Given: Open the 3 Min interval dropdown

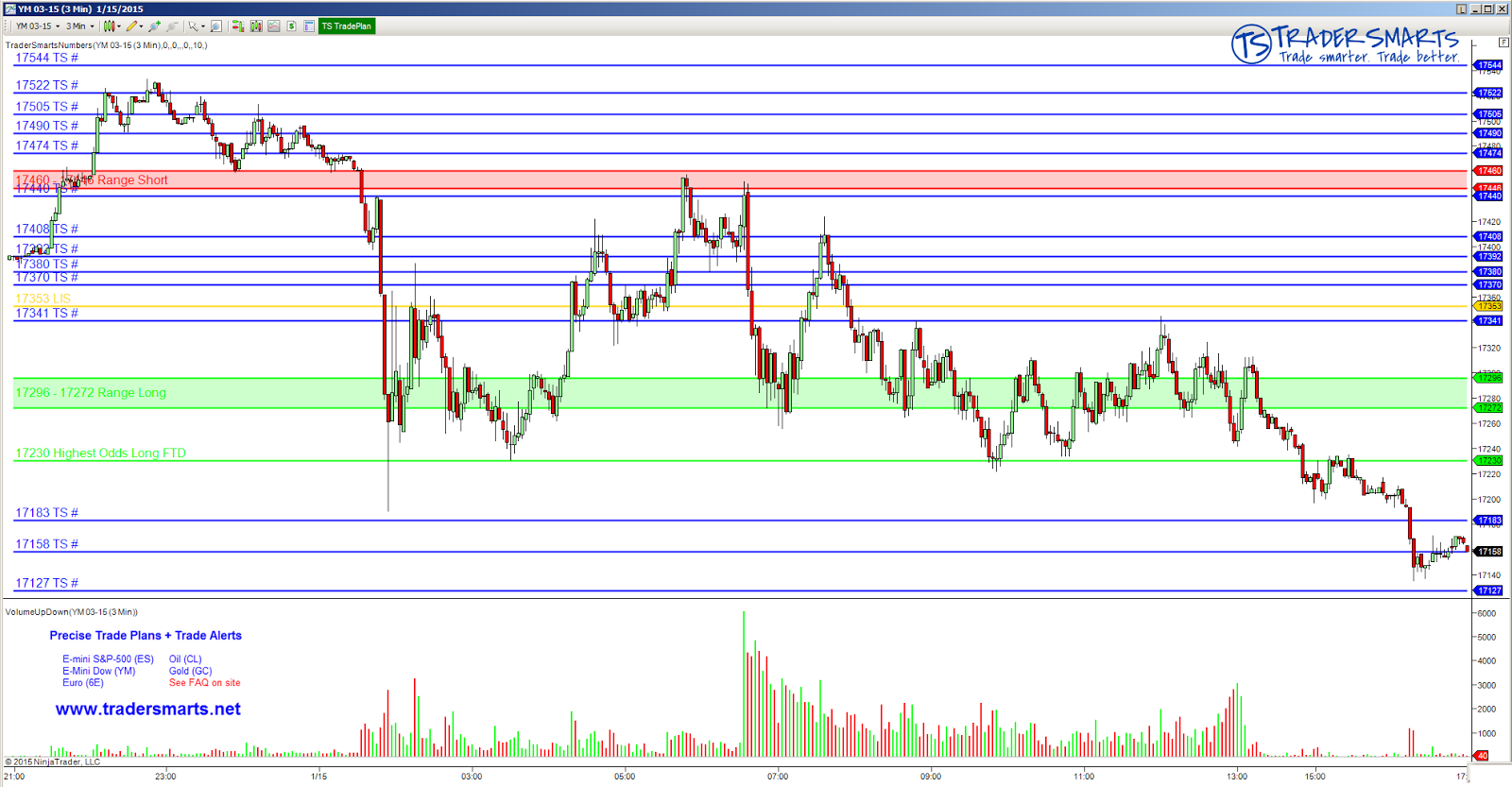Looking at the screenshot, I should tap(80, 26).
